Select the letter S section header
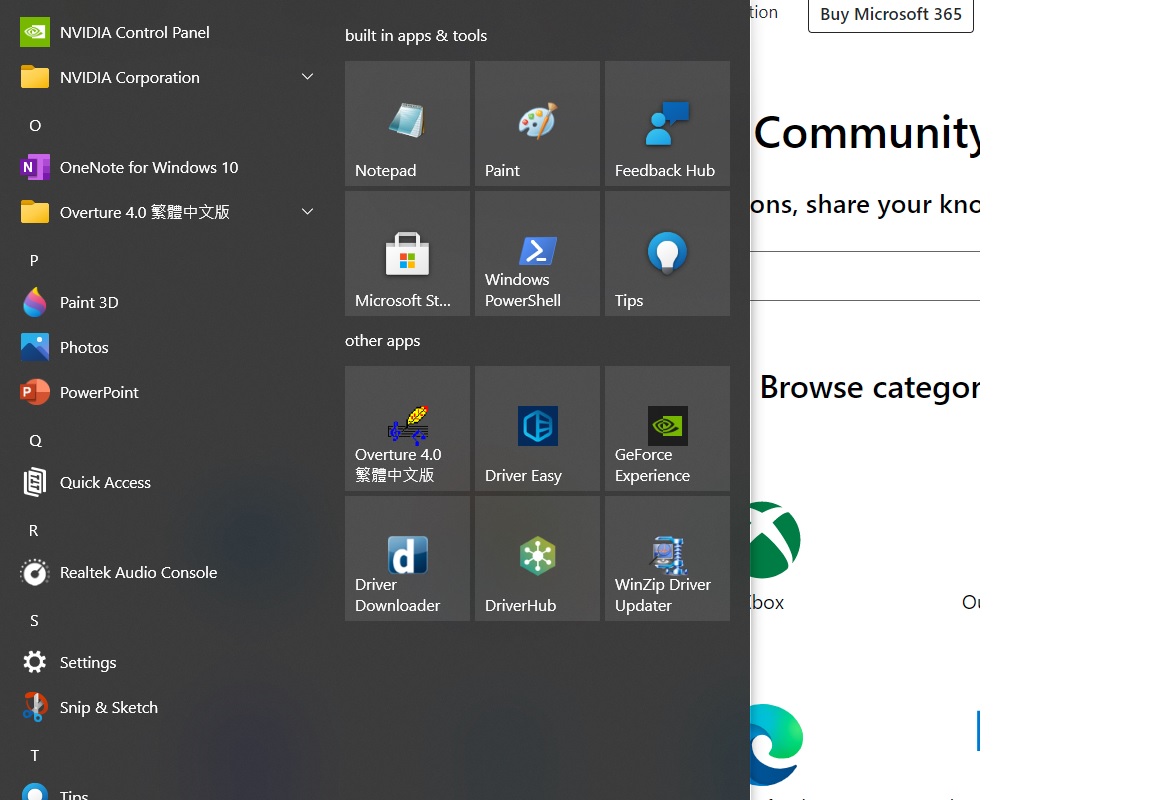The image size is (1152, 800). coord(34,621)
